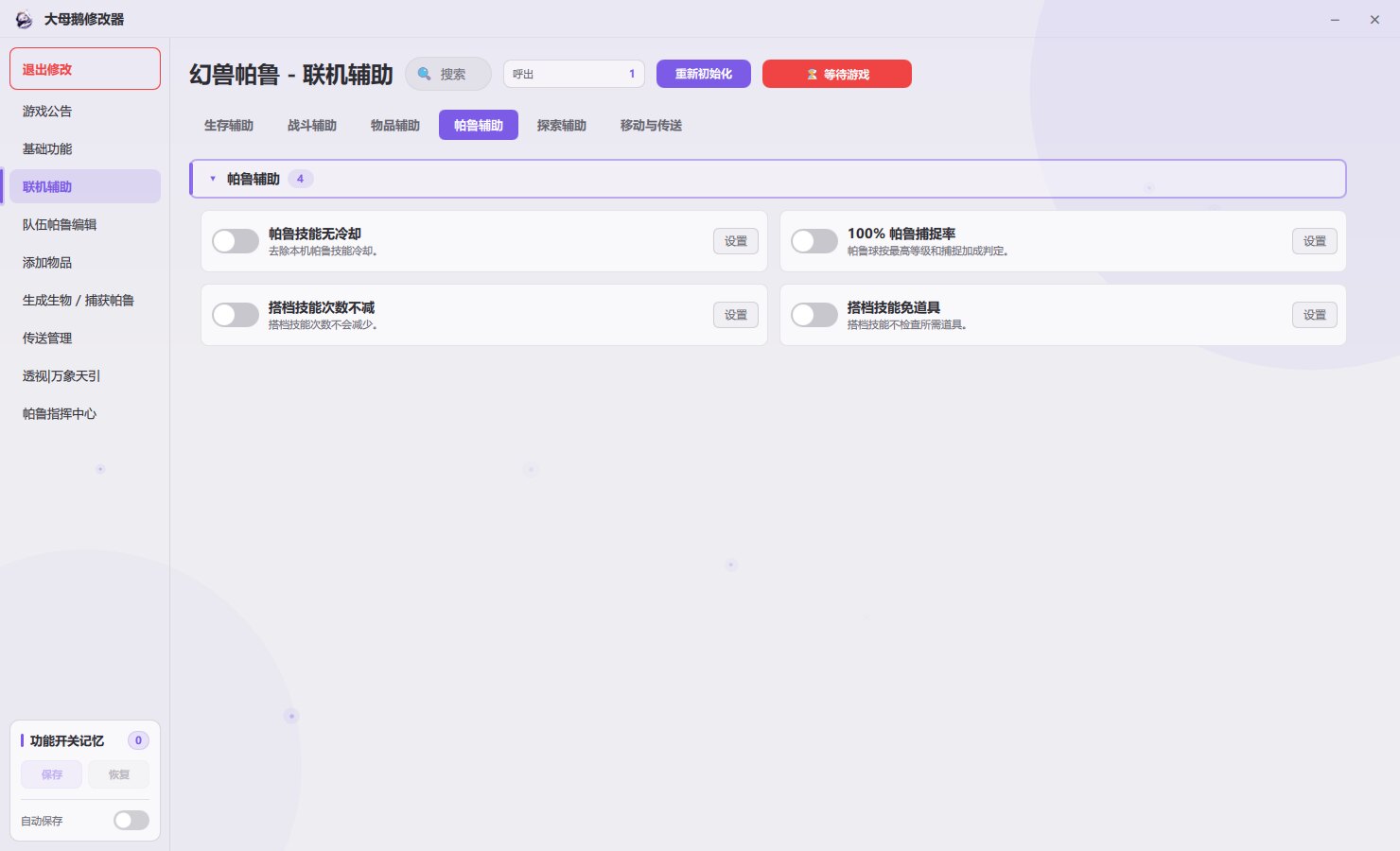The height and width of the screenshot is (851, 1400).
Task: Open the 战斗辅助 tab
Action: pyautogui.click(x=312, y=126)
